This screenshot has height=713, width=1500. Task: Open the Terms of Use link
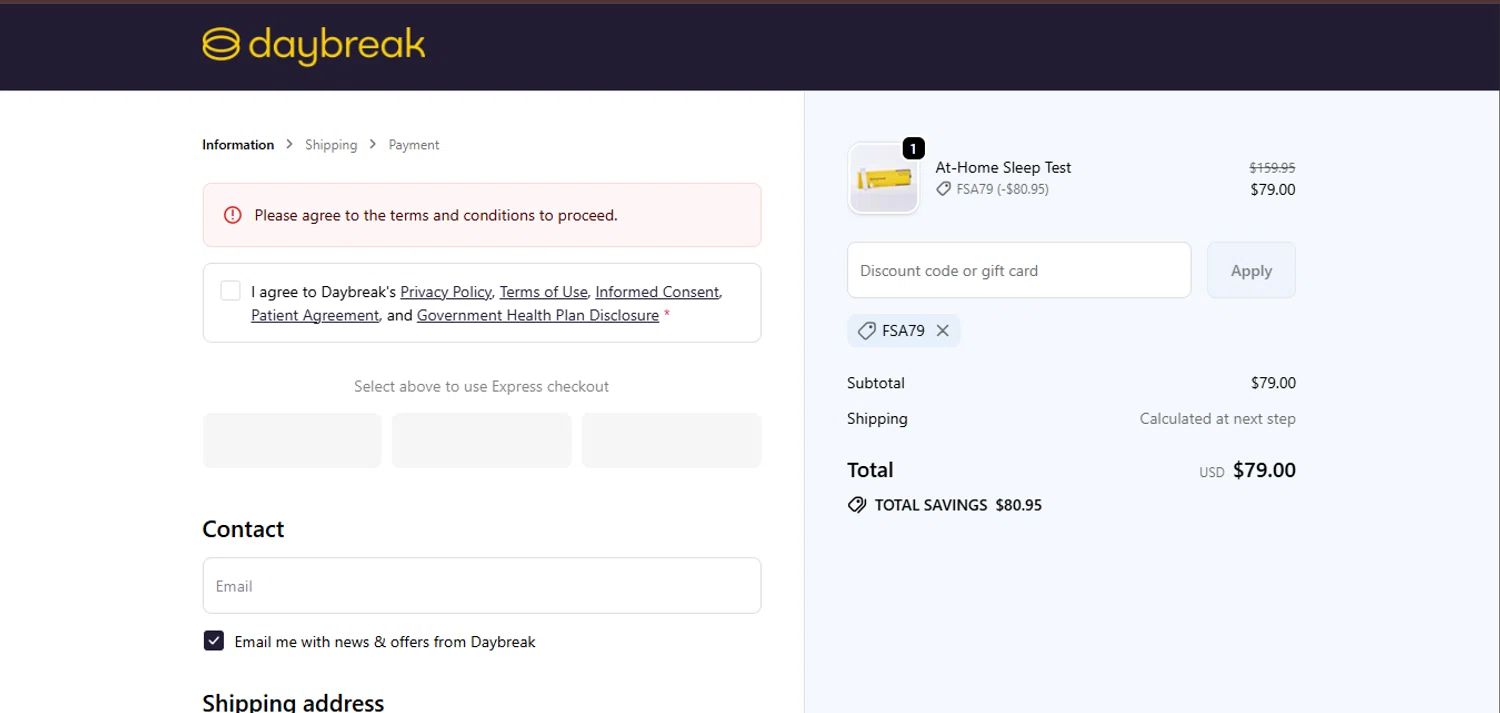(543, 292)
